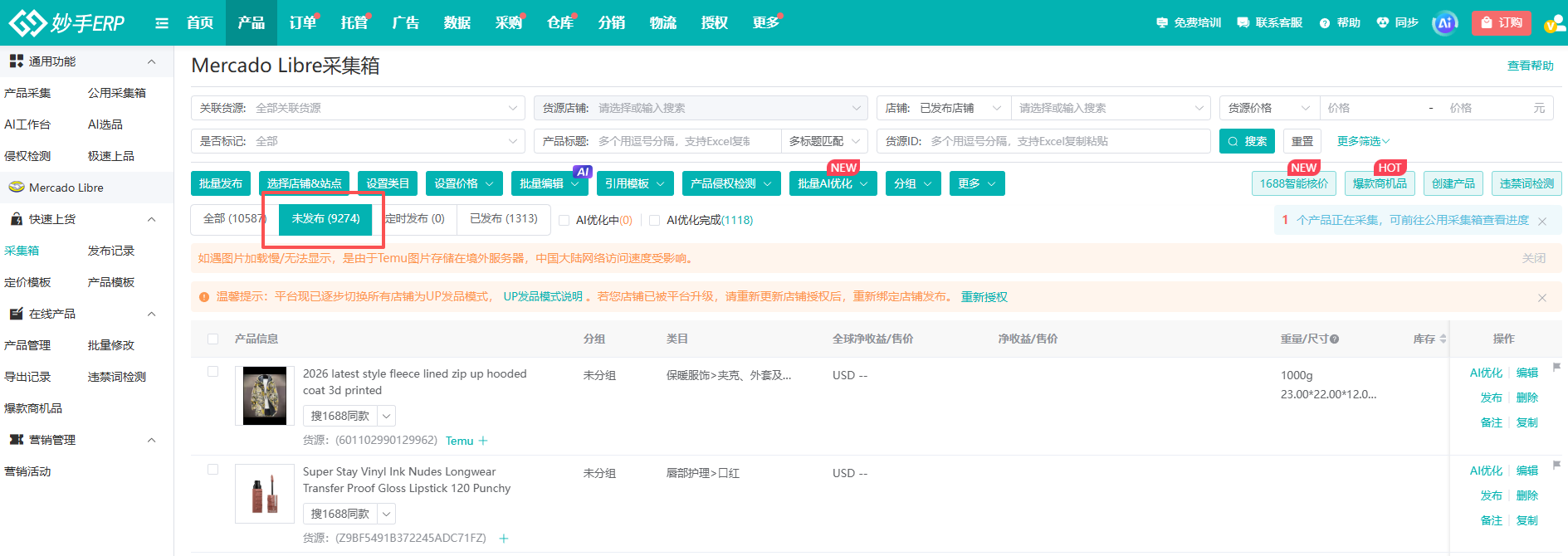This screenshot has width=1568, height=556.
Task: Click the plus icon after Z9BF5491B372245ADC71FZ
Action: pos(504,539)
